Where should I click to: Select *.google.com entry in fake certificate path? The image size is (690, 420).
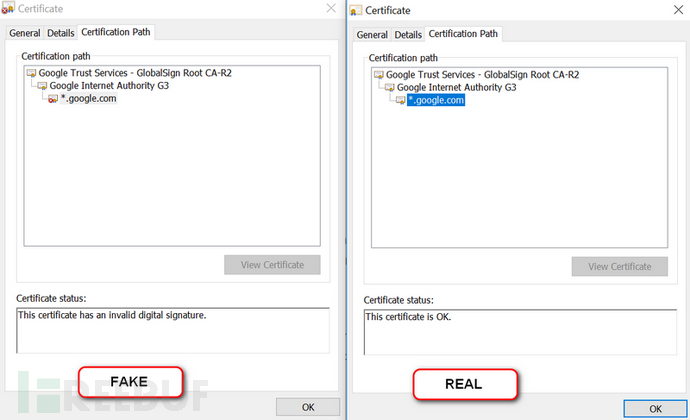click(88, 99)
